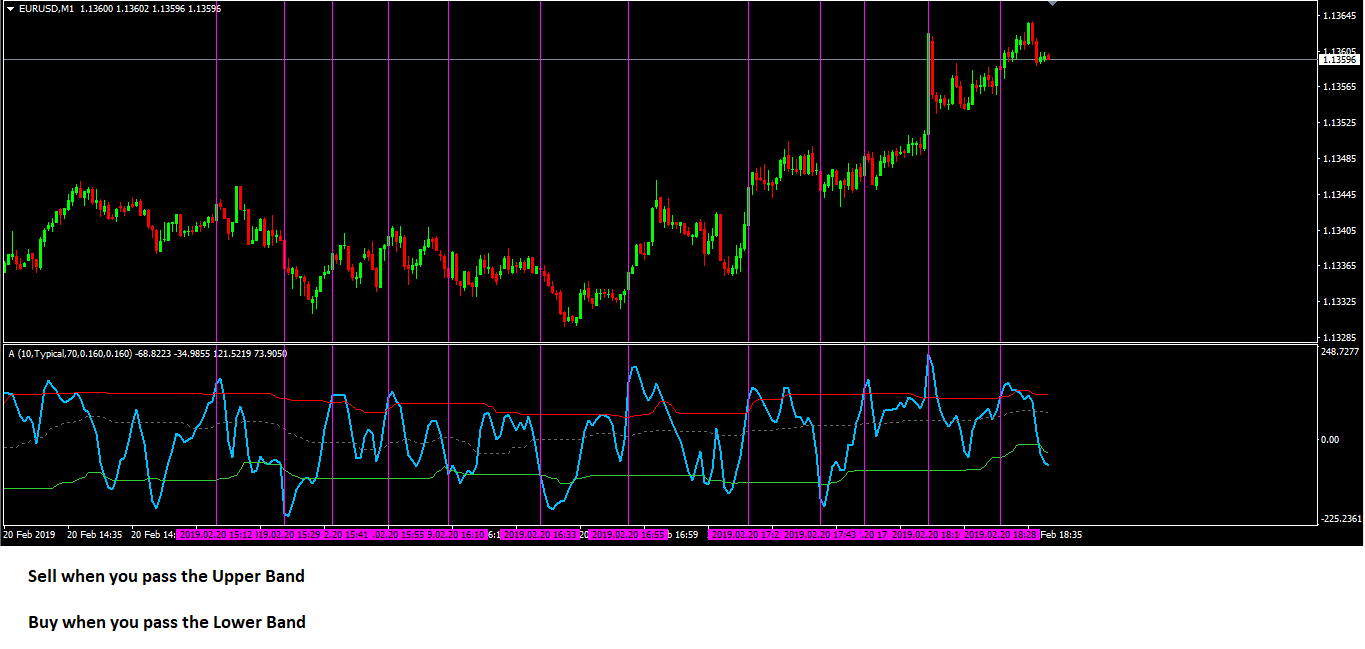Click price scale value 1.13325
Image resolution: width=1365 pixels, height=649 pixels.
pyautogui.click(x=1339, y=302)
